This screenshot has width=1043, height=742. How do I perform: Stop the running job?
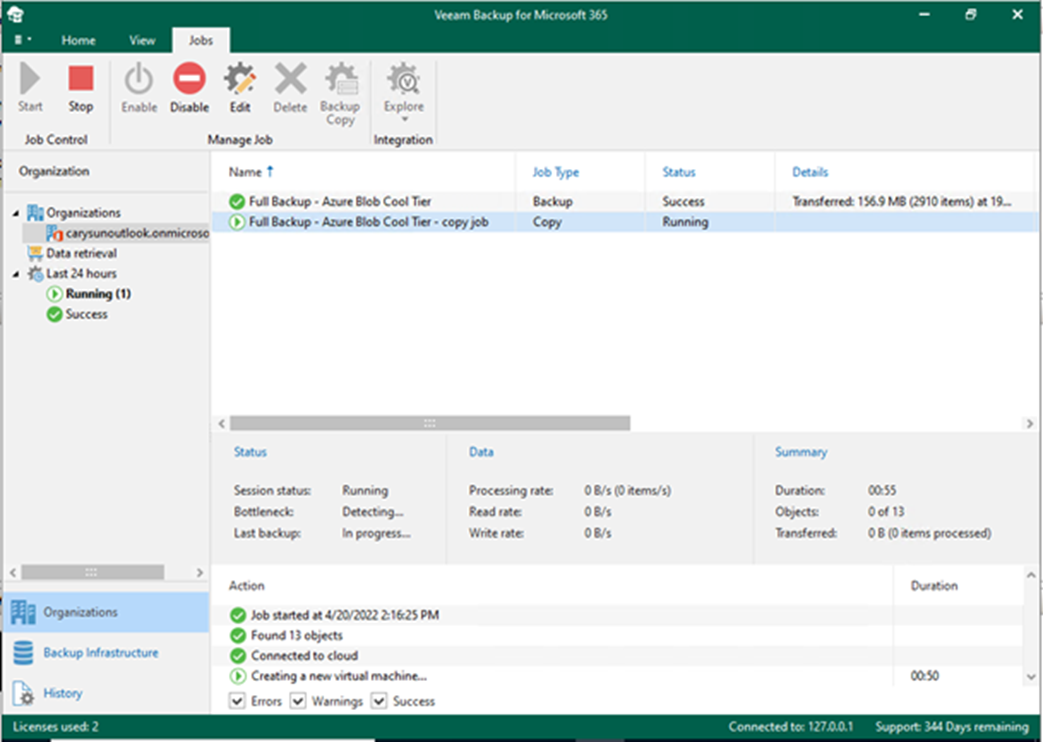coord(80,87)
